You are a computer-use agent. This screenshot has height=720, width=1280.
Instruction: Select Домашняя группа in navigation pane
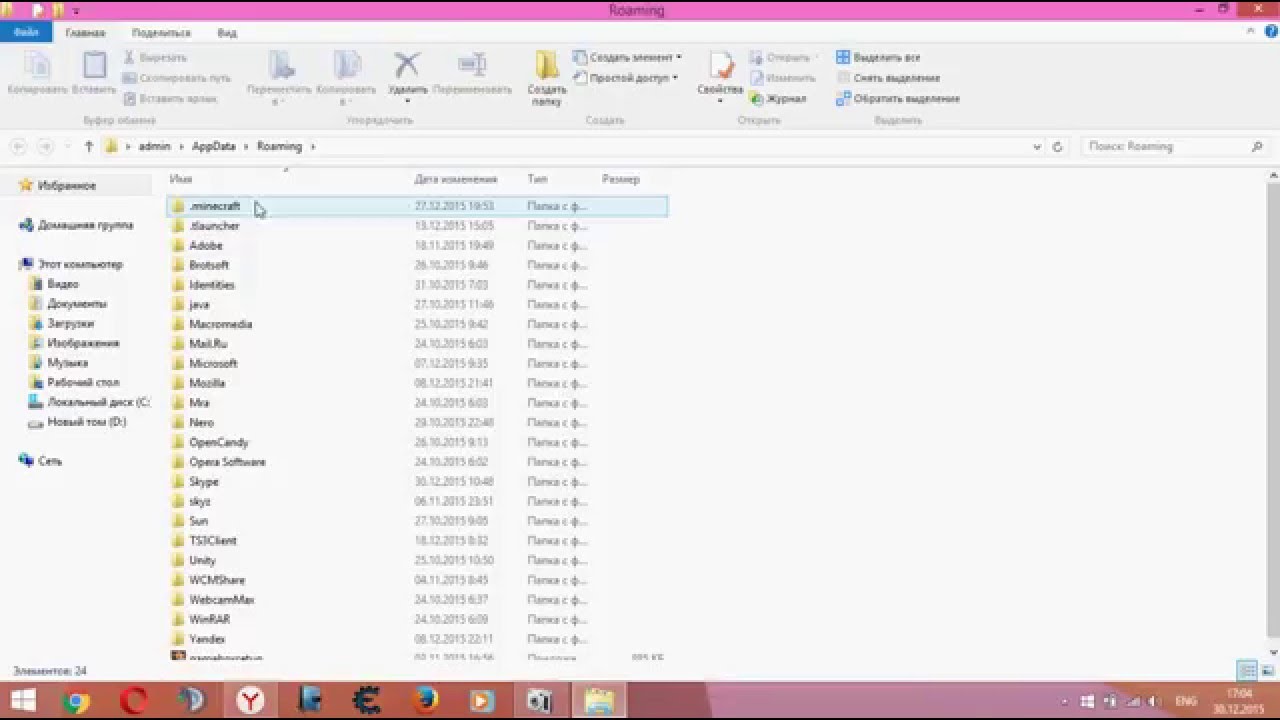pos(85,225)
